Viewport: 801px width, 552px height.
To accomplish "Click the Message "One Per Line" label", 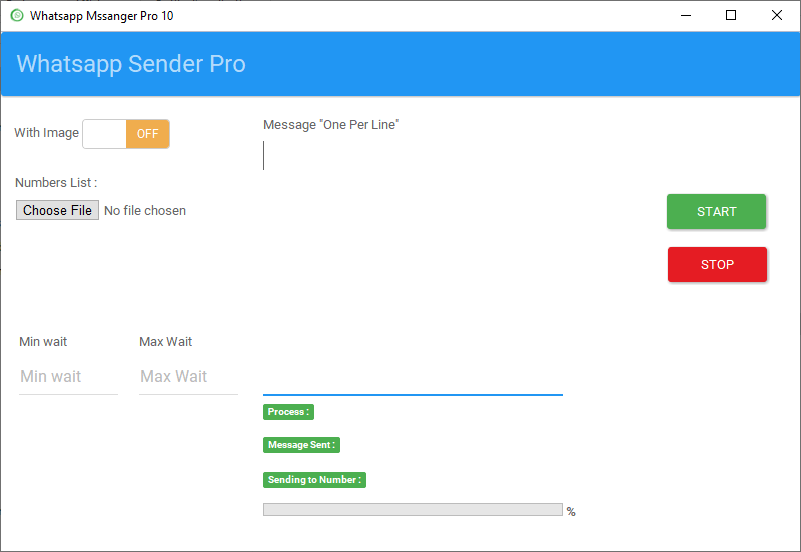I will click(331, 125).
